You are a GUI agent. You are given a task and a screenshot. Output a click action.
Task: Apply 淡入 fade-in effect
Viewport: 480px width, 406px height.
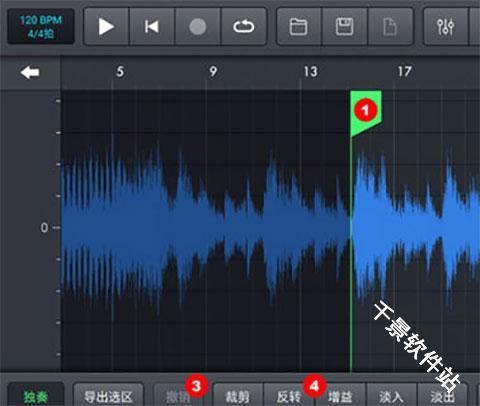pos(391,396)
